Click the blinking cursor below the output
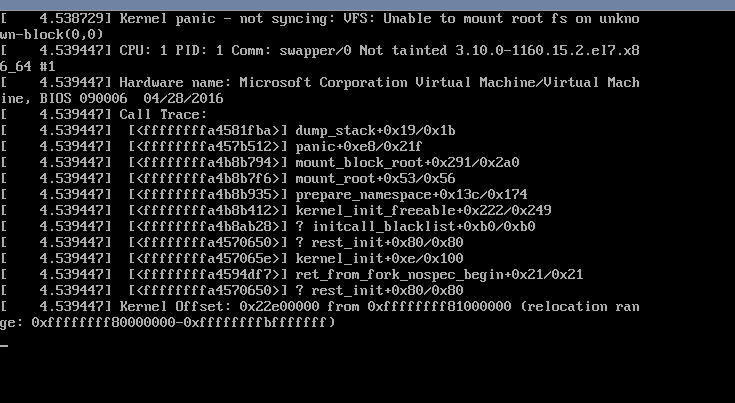735x403 pixels. click(5, 345)
